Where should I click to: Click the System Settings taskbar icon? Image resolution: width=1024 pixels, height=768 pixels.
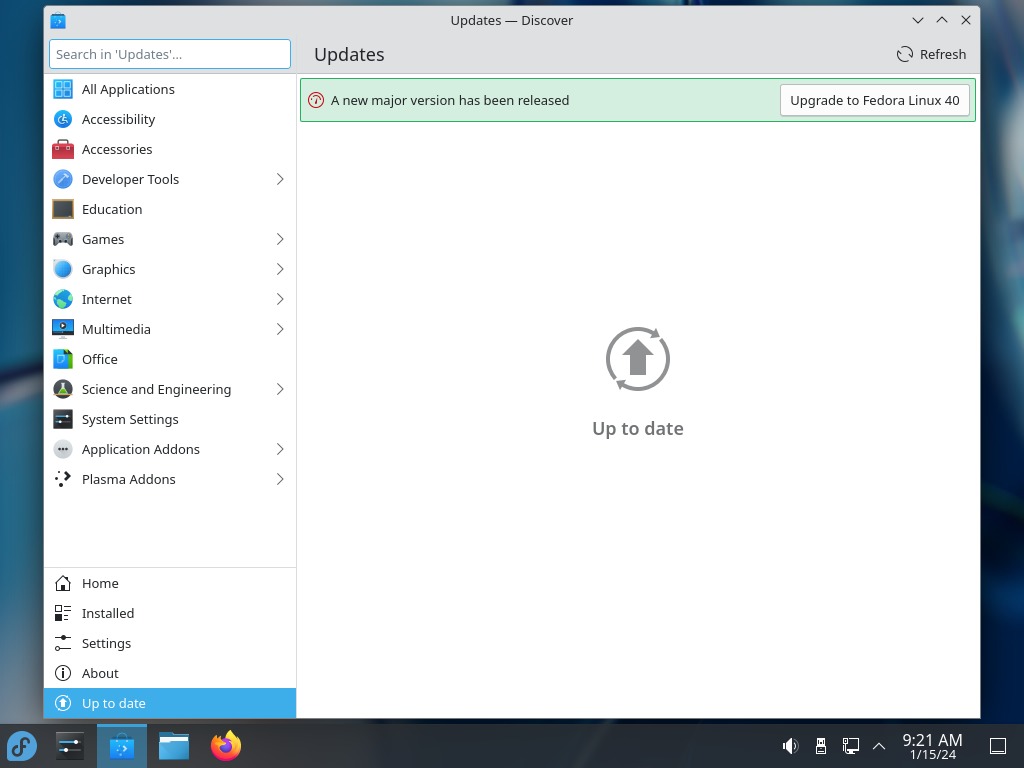[x=69, y=746]
